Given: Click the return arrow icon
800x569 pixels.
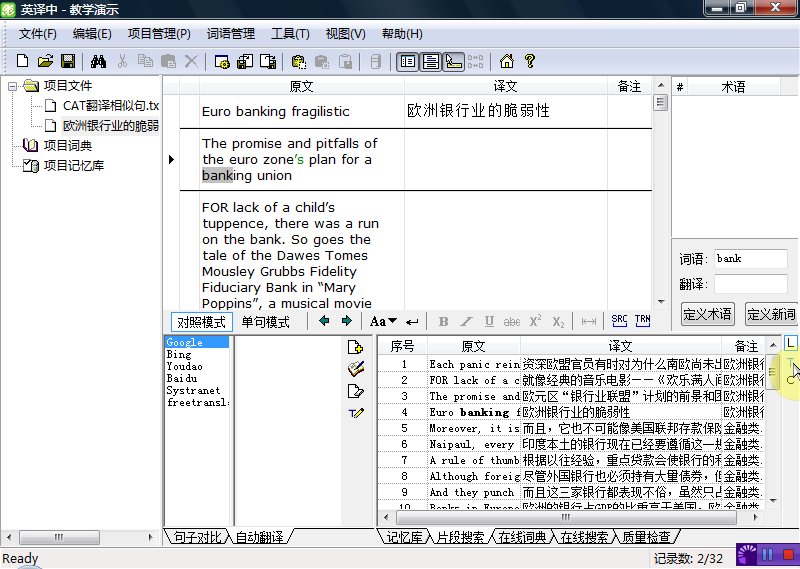Looking at the screenshot, I should click(x=412, y=322).
